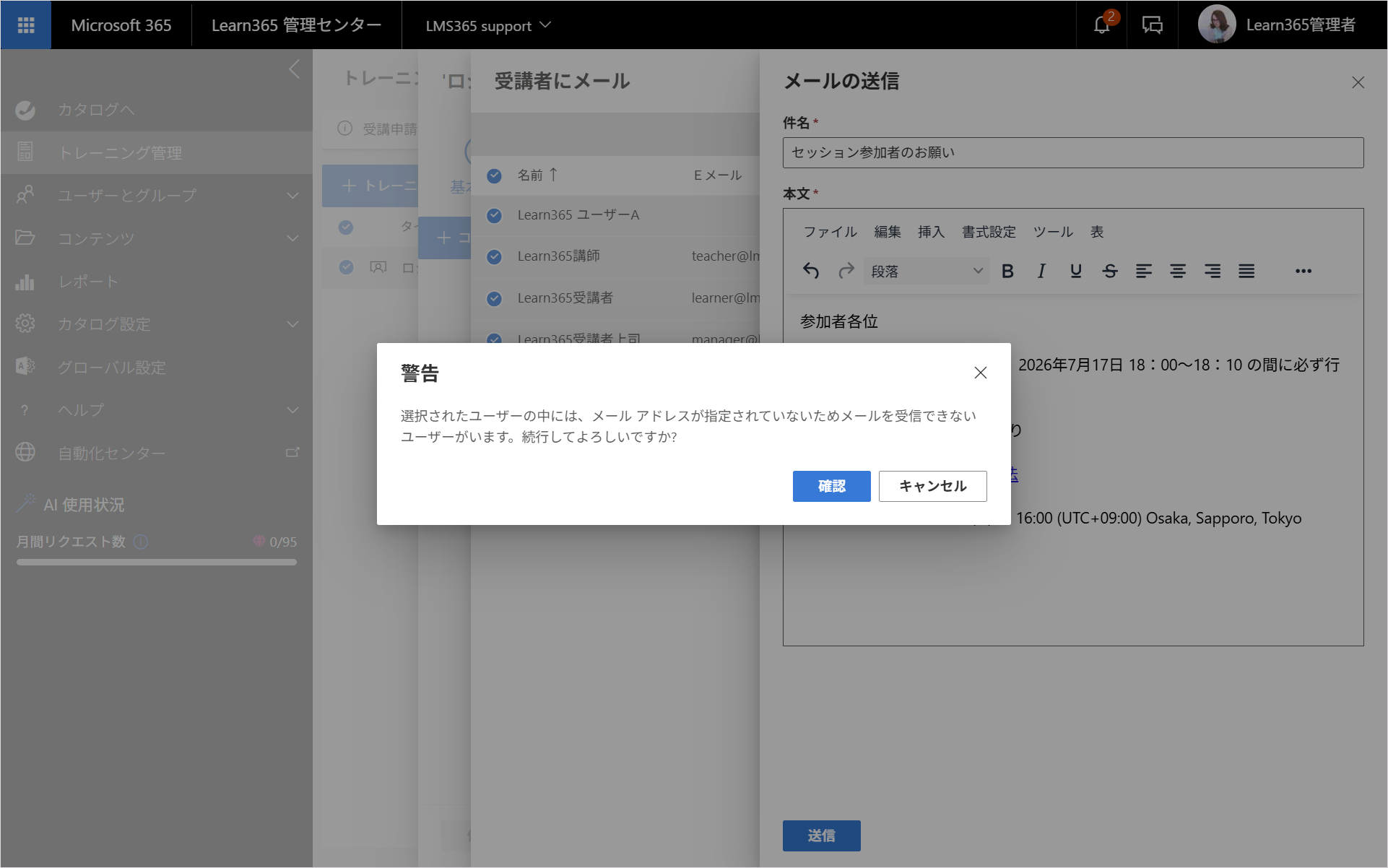Open the AI 使用状況 section

coord(84,505)
